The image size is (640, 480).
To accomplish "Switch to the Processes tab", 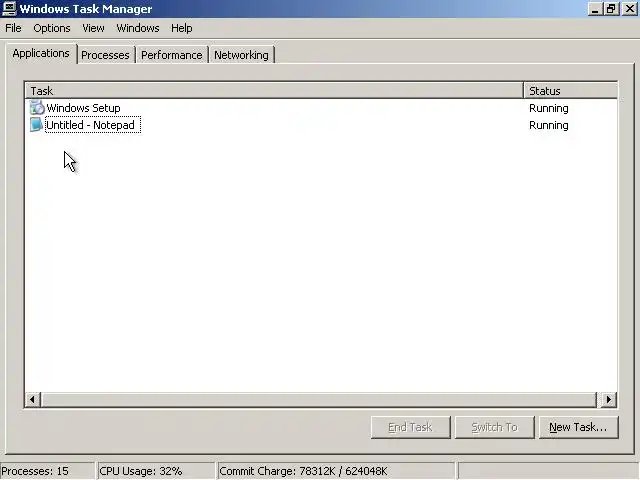I will pyautogui.click(x=105, y=55).
